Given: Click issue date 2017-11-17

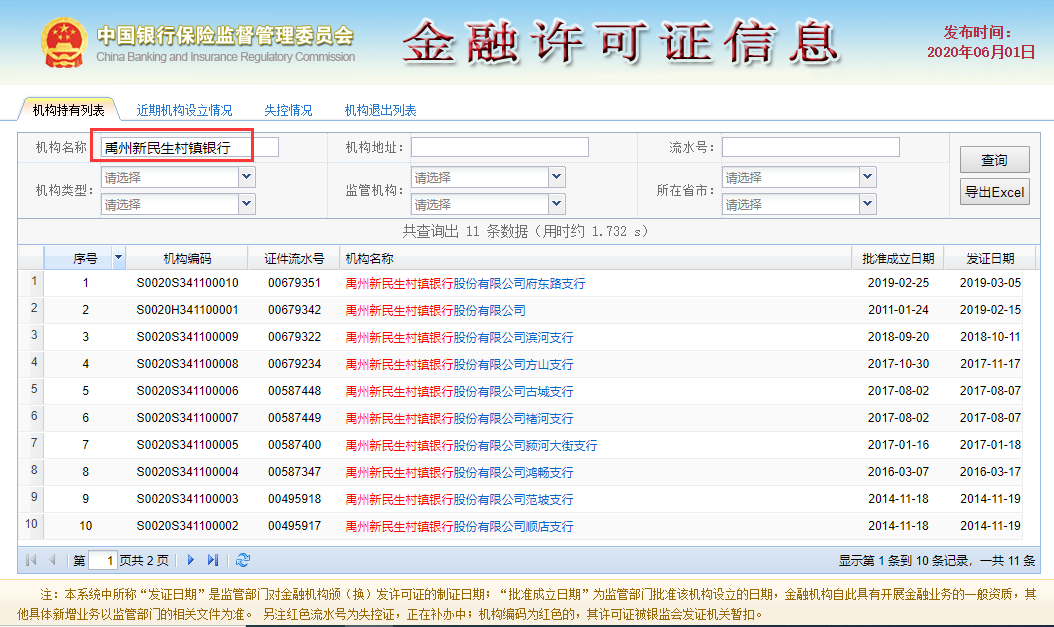Looking at the screenshot, I should (990, 364).
